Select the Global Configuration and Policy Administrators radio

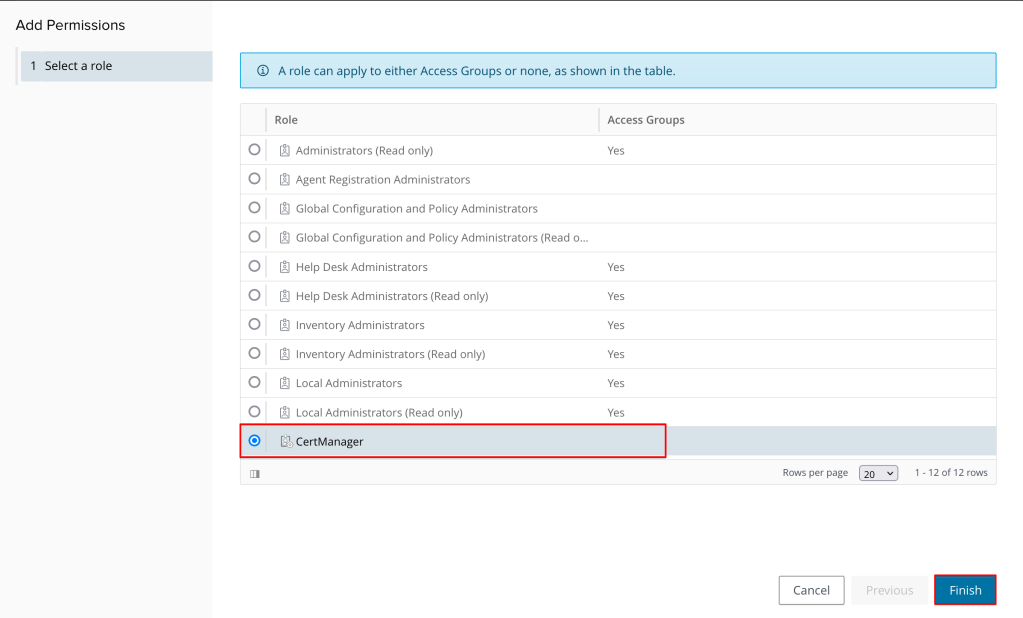[254, 208]
